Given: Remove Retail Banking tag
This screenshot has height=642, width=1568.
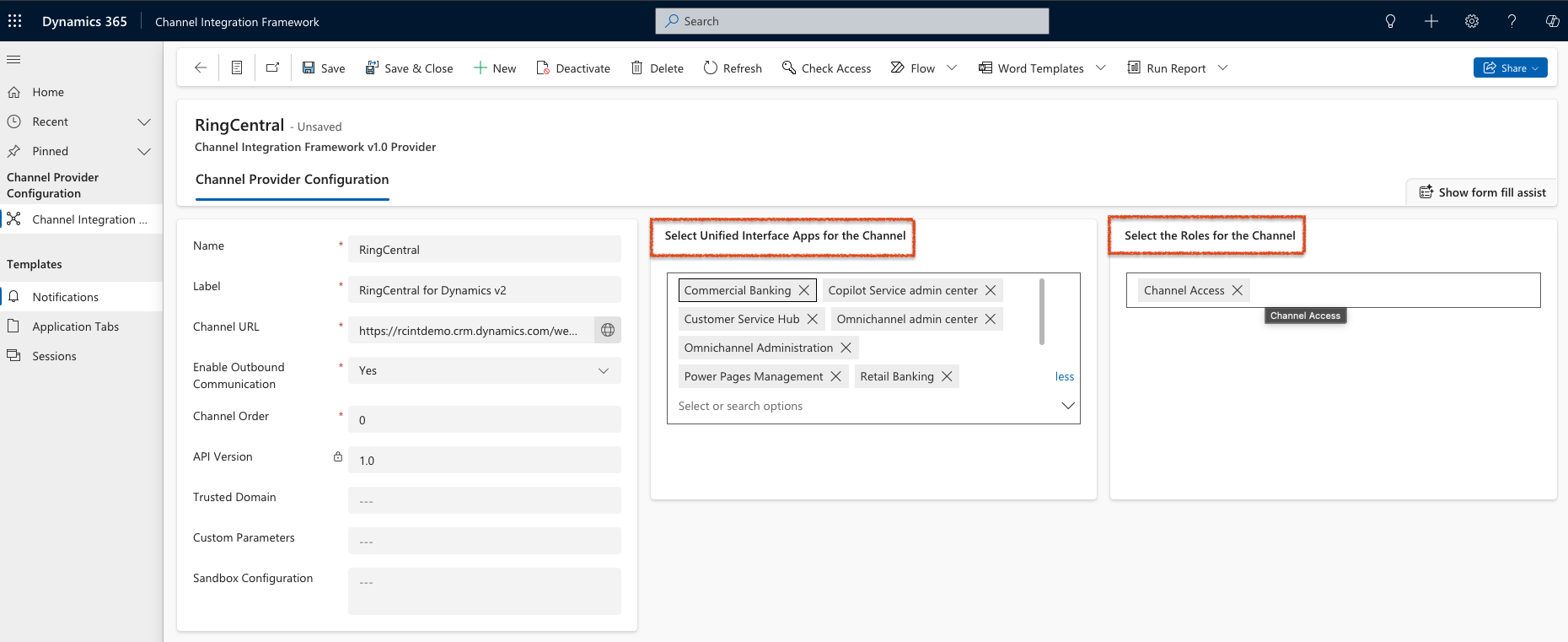Looking at the screenshot, I should click(x=947, y=376).
